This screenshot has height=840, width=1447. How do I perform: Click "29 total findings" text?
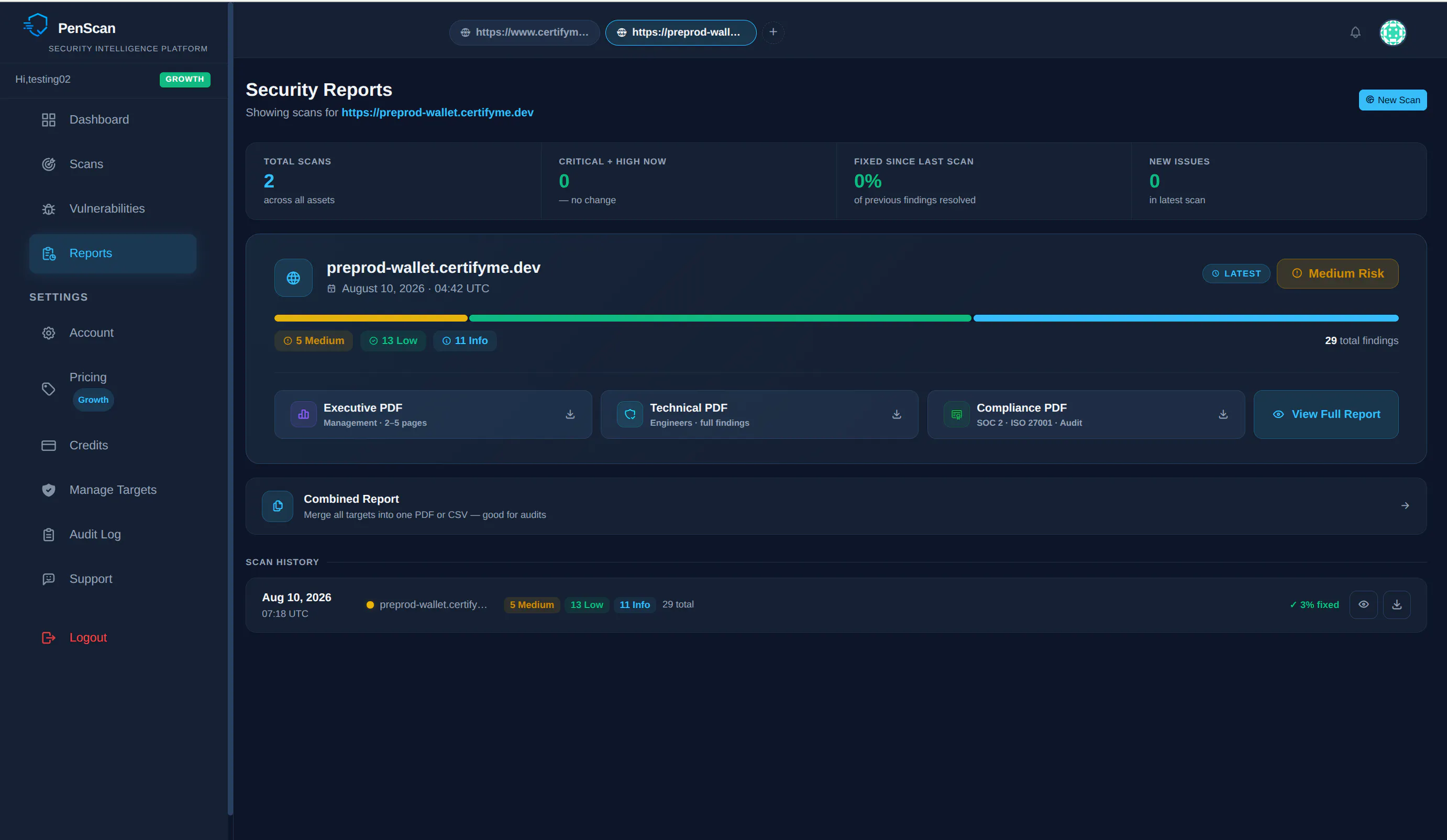1362,340
